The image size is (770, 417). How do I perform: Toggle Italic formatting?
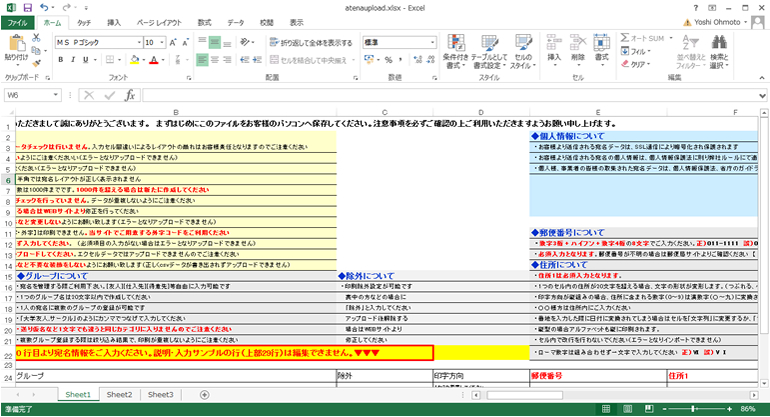coord(74,60)
